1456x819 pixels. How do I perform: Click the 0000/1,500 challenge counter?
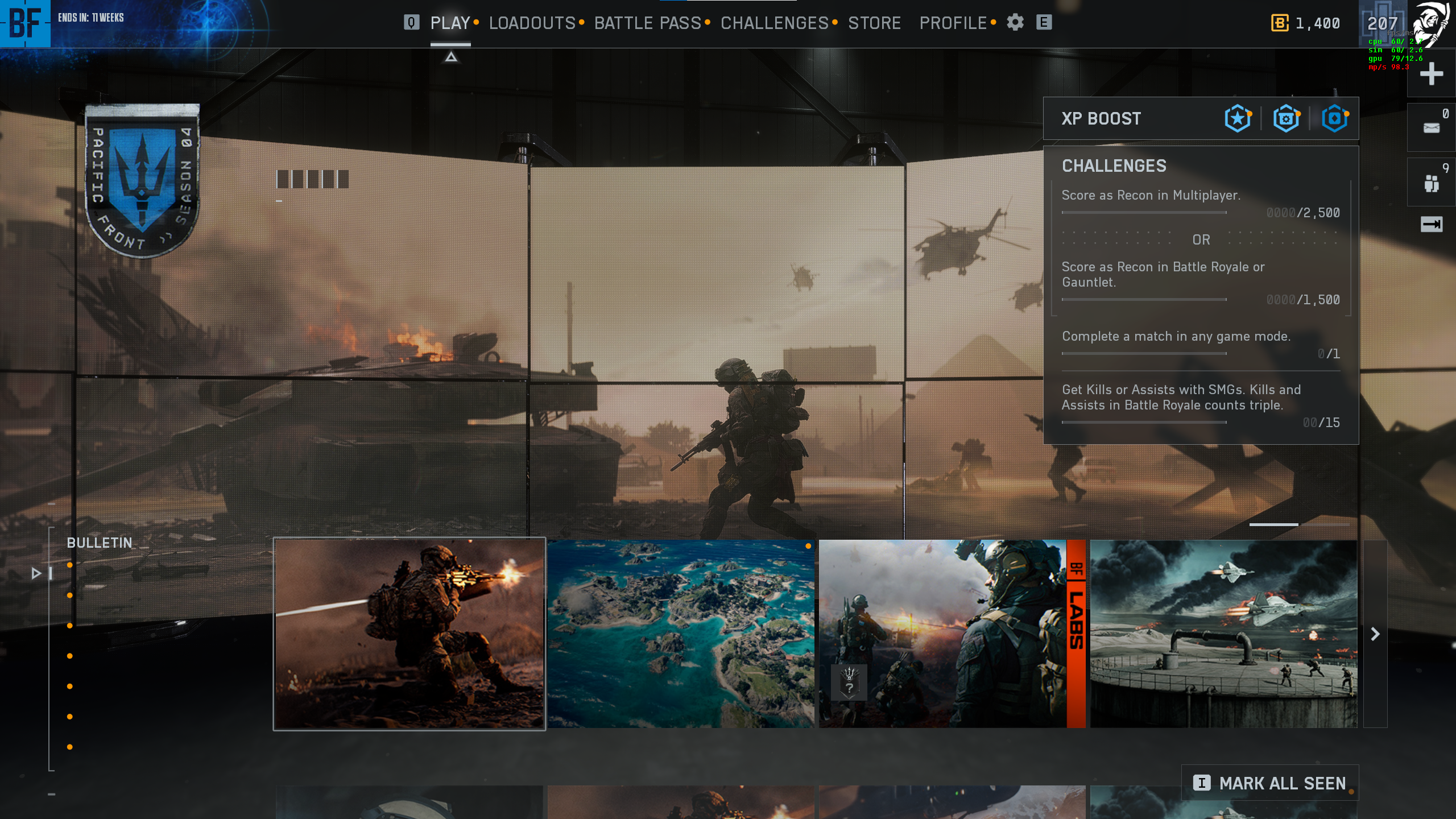1302,300
